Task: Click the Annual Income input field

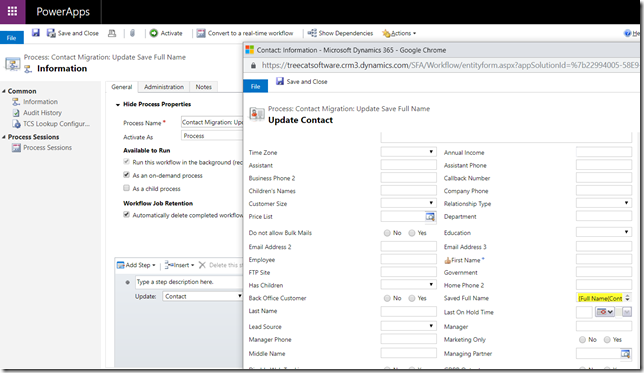Action: click(604, 152)
